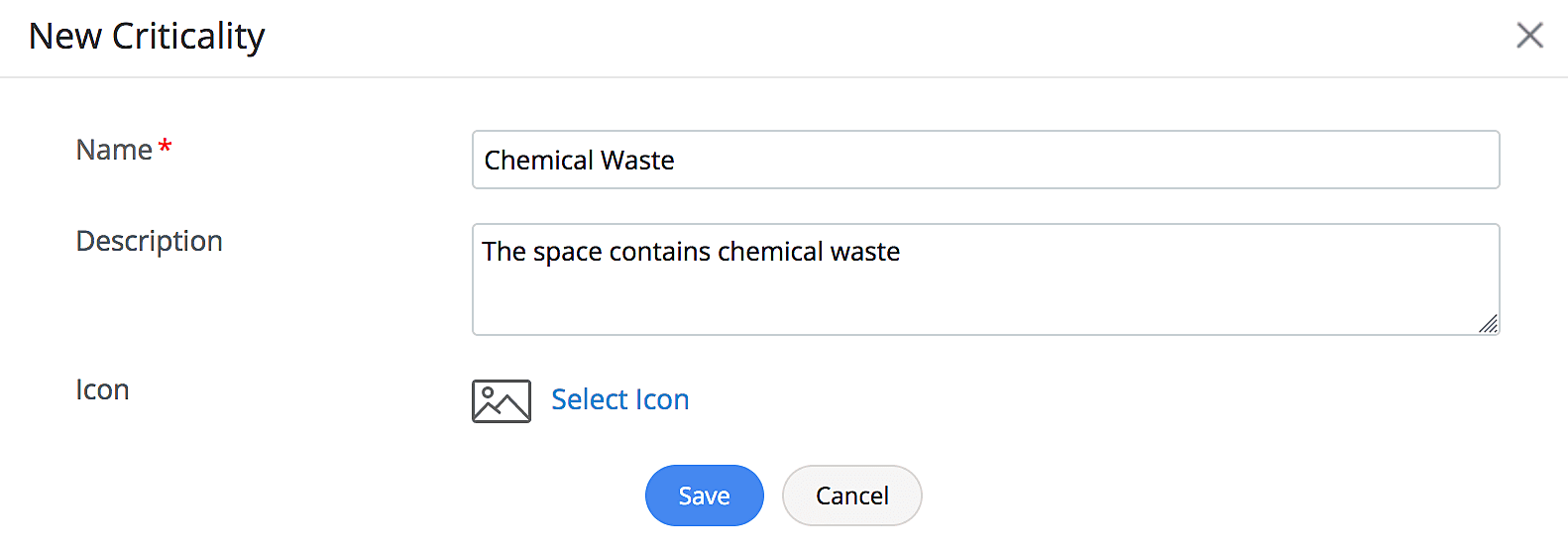
Task: Click the Description field label
Action: 149,241
